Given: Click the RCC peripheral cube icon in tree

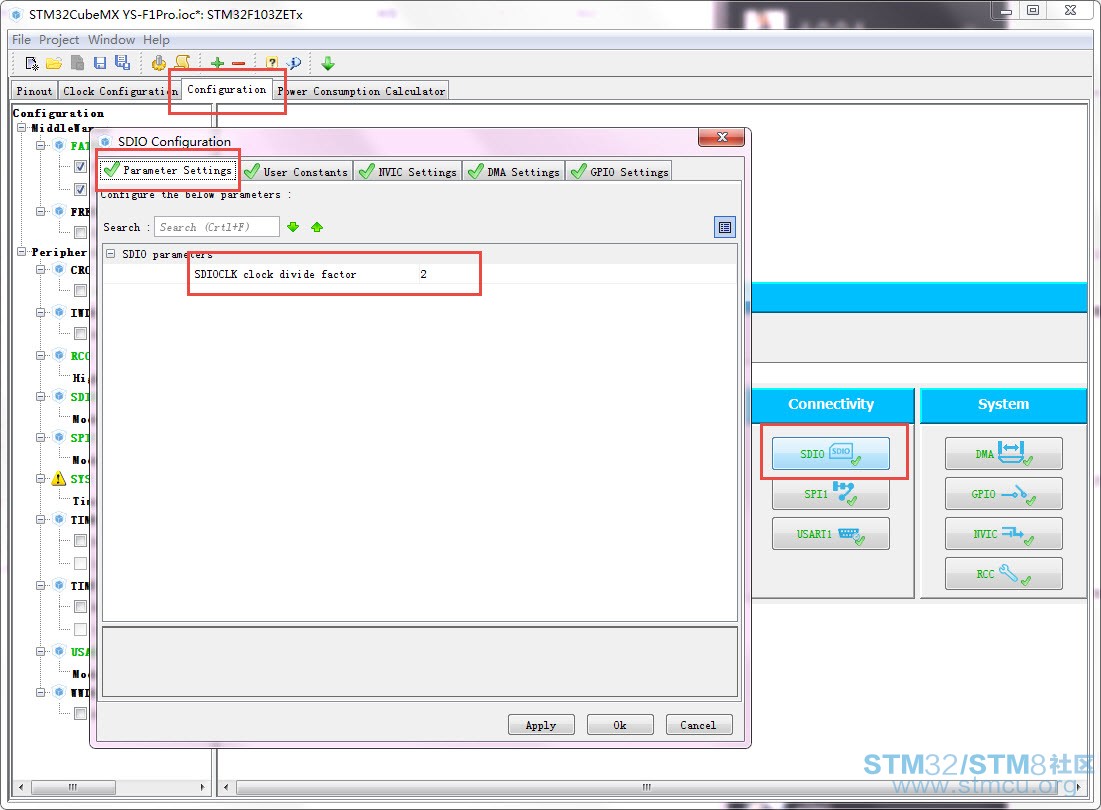Looking at the screenshot, I should [59, 355].
